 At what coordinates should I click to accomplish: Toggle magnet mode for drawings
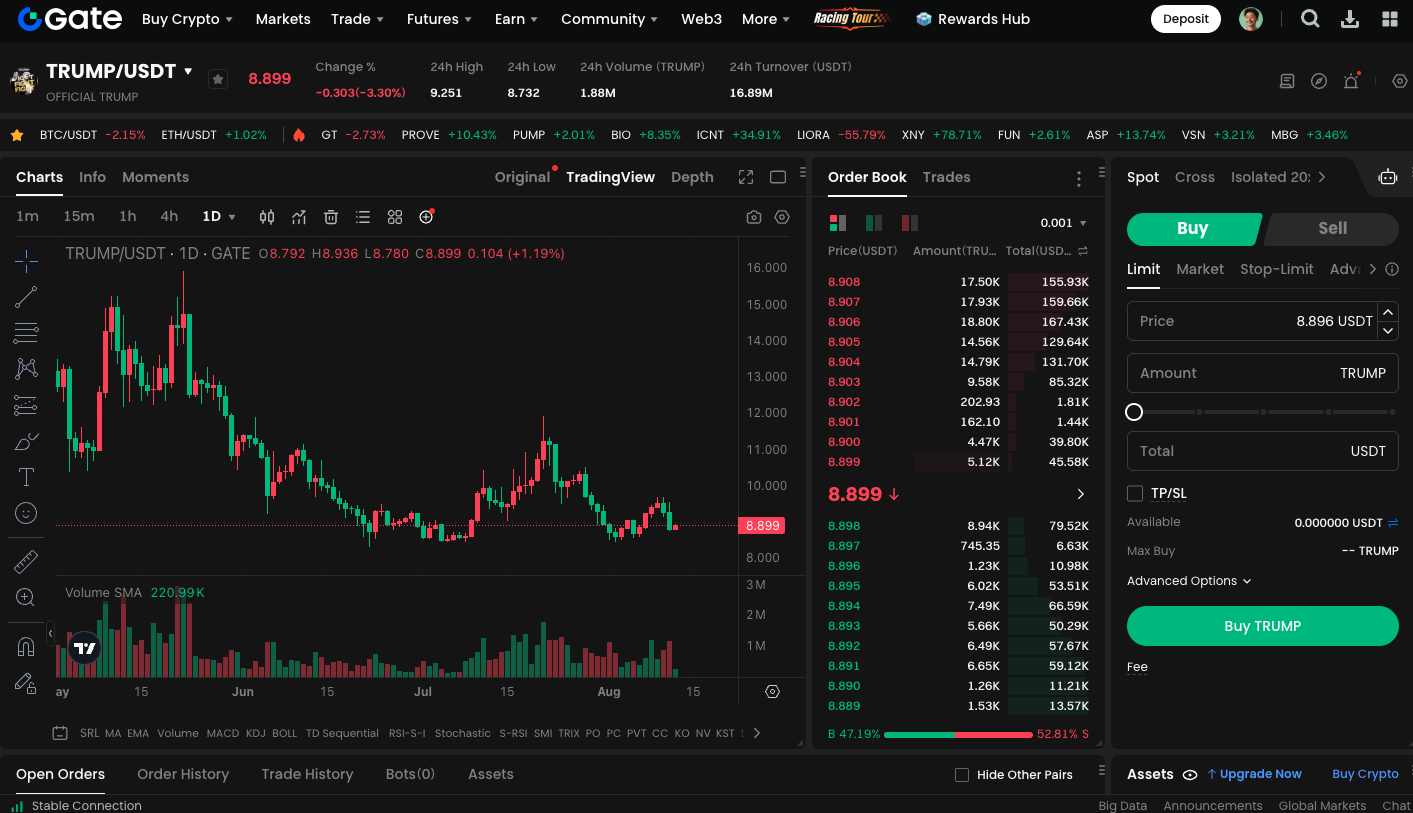[x=26, y=647]
